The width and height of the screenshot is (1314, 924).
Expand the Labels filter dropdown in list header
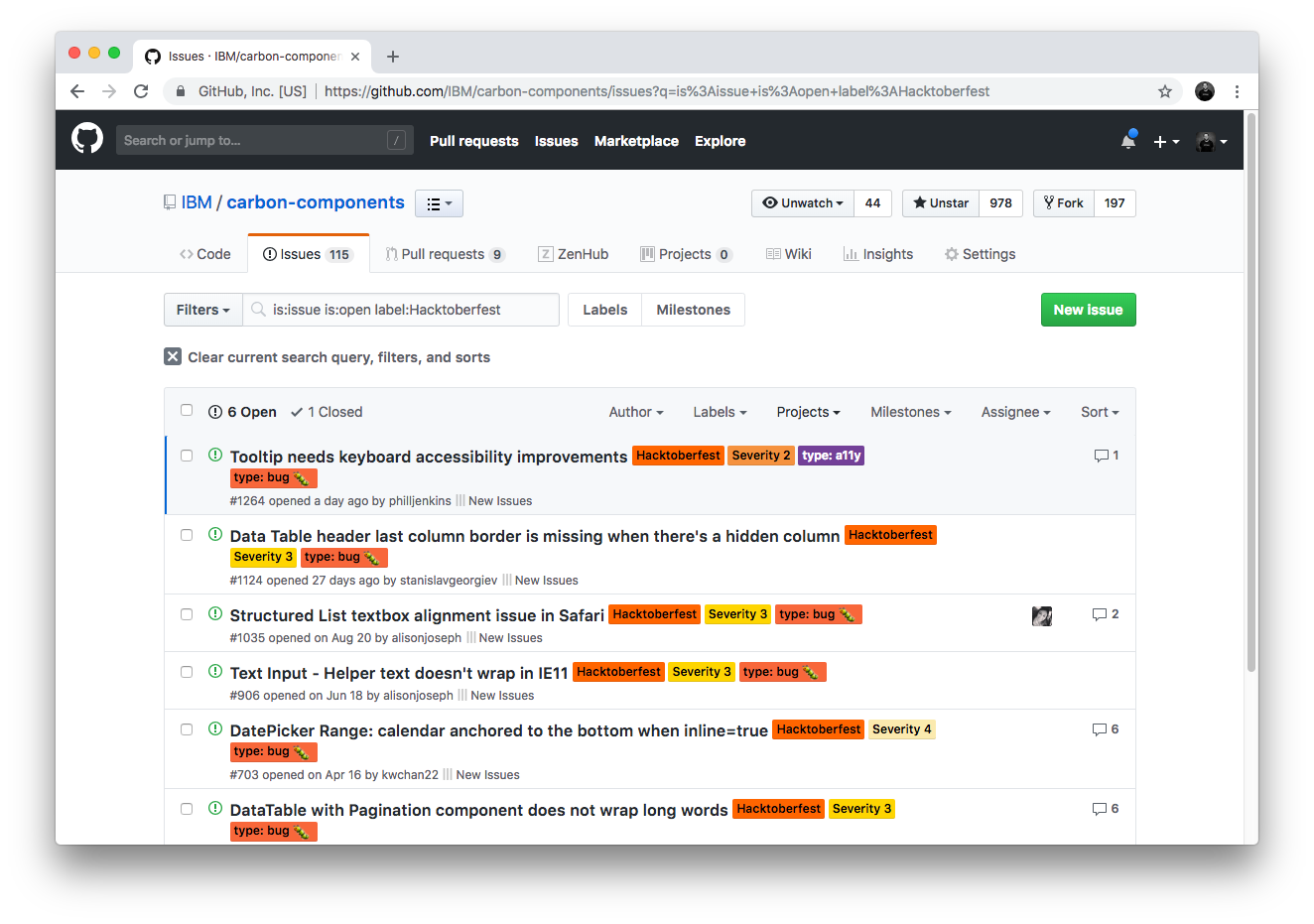point(720,412)
